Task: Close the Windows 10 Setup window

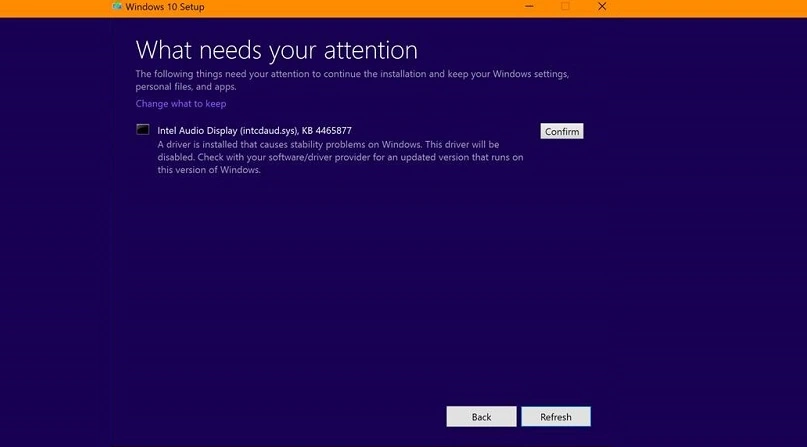Action: point(602,7)
